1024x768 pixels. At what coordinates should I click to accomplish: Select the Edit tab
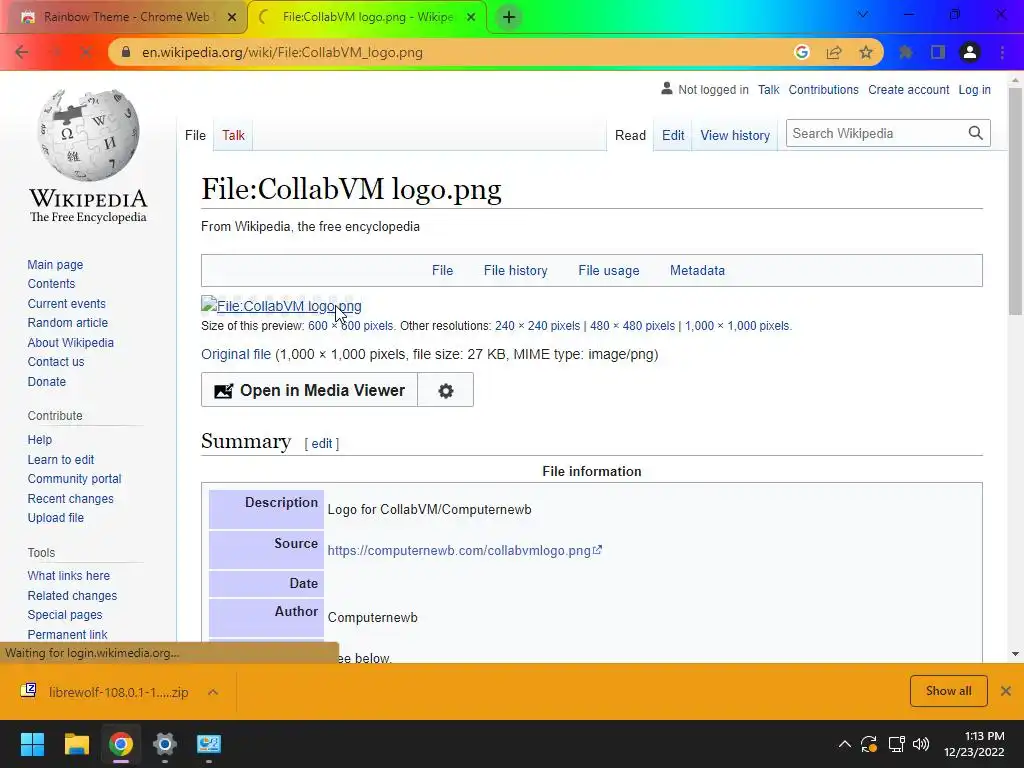(x=673, y=135)
